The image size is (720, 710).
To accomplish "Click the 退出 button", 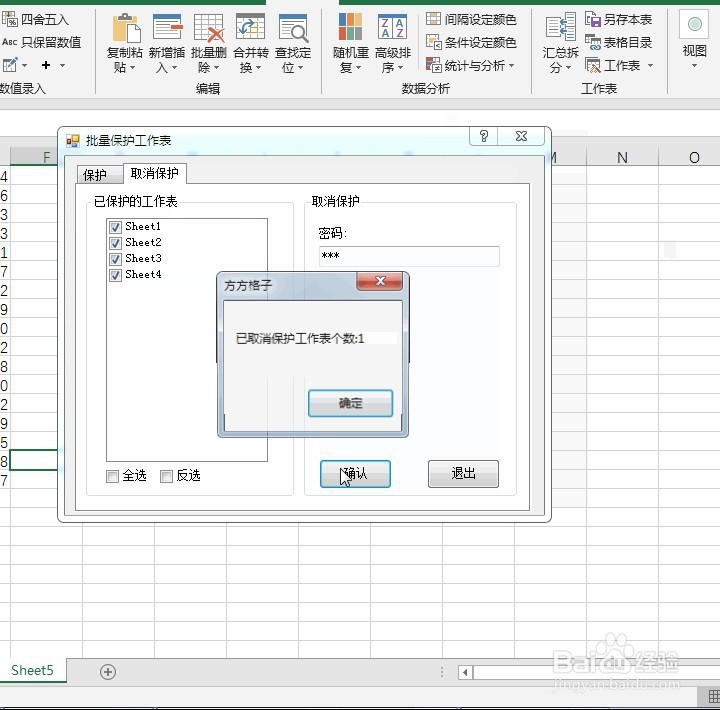I will (x=463, y=473).
